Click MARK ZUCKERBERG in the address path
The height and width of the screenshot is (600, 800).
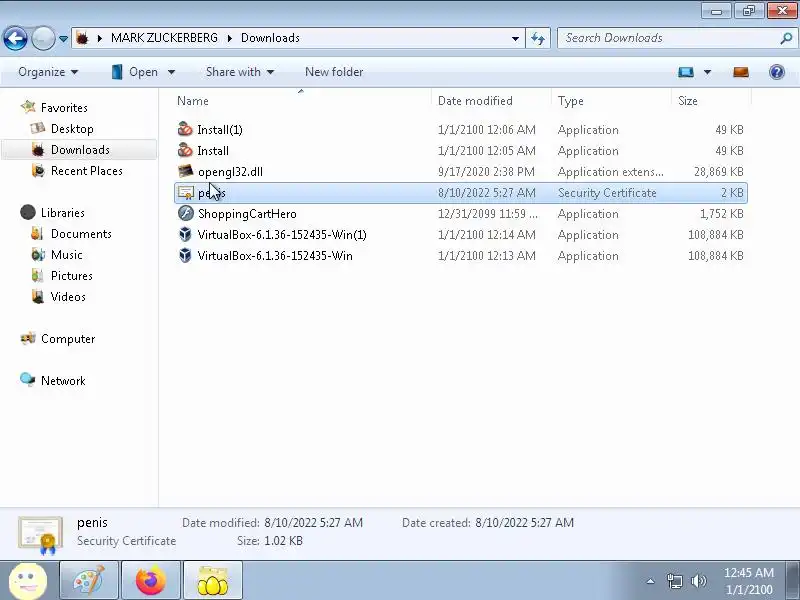[x=164, y=38]
